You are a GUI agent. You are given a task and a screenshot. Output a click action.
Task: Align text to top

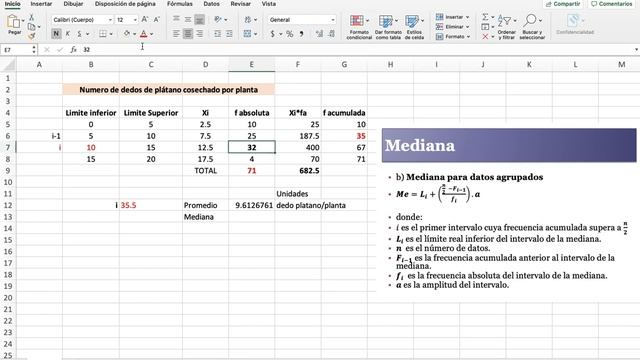pos(176,19)
